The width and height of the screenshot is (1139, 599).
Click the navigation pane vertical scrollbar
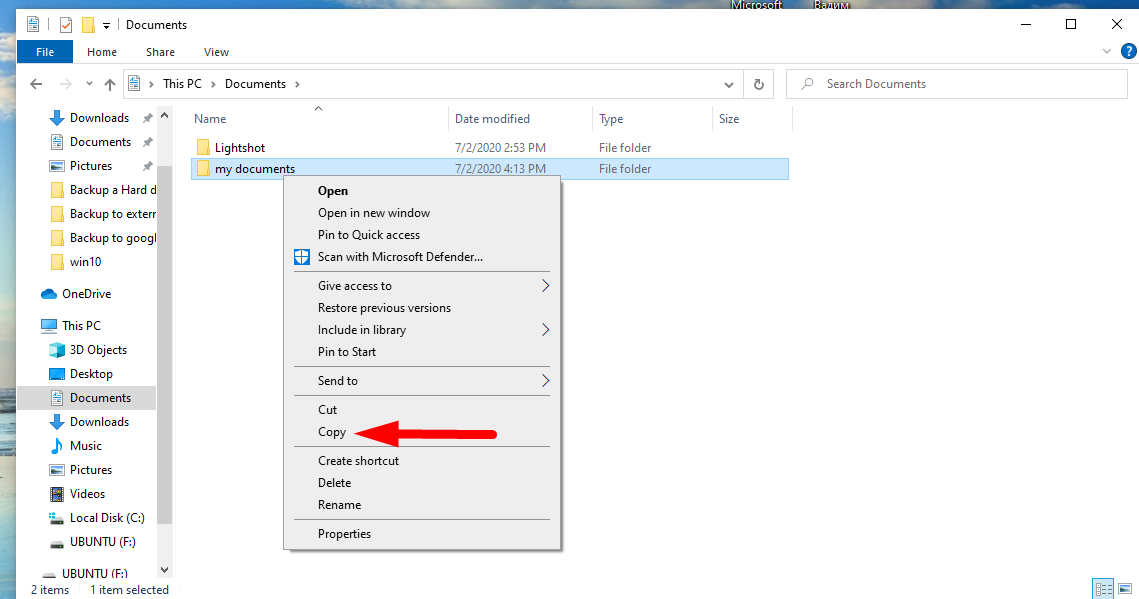[x=165, y=350]
